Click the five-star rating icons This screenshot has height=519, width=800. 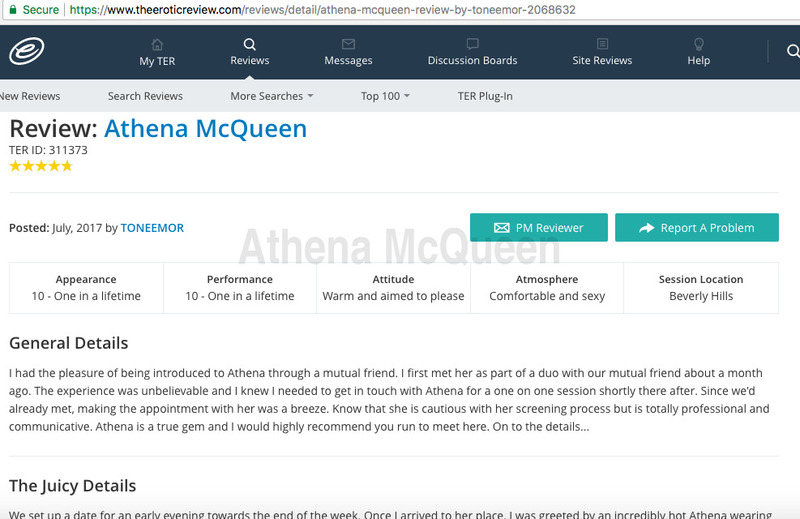[41, 166]
